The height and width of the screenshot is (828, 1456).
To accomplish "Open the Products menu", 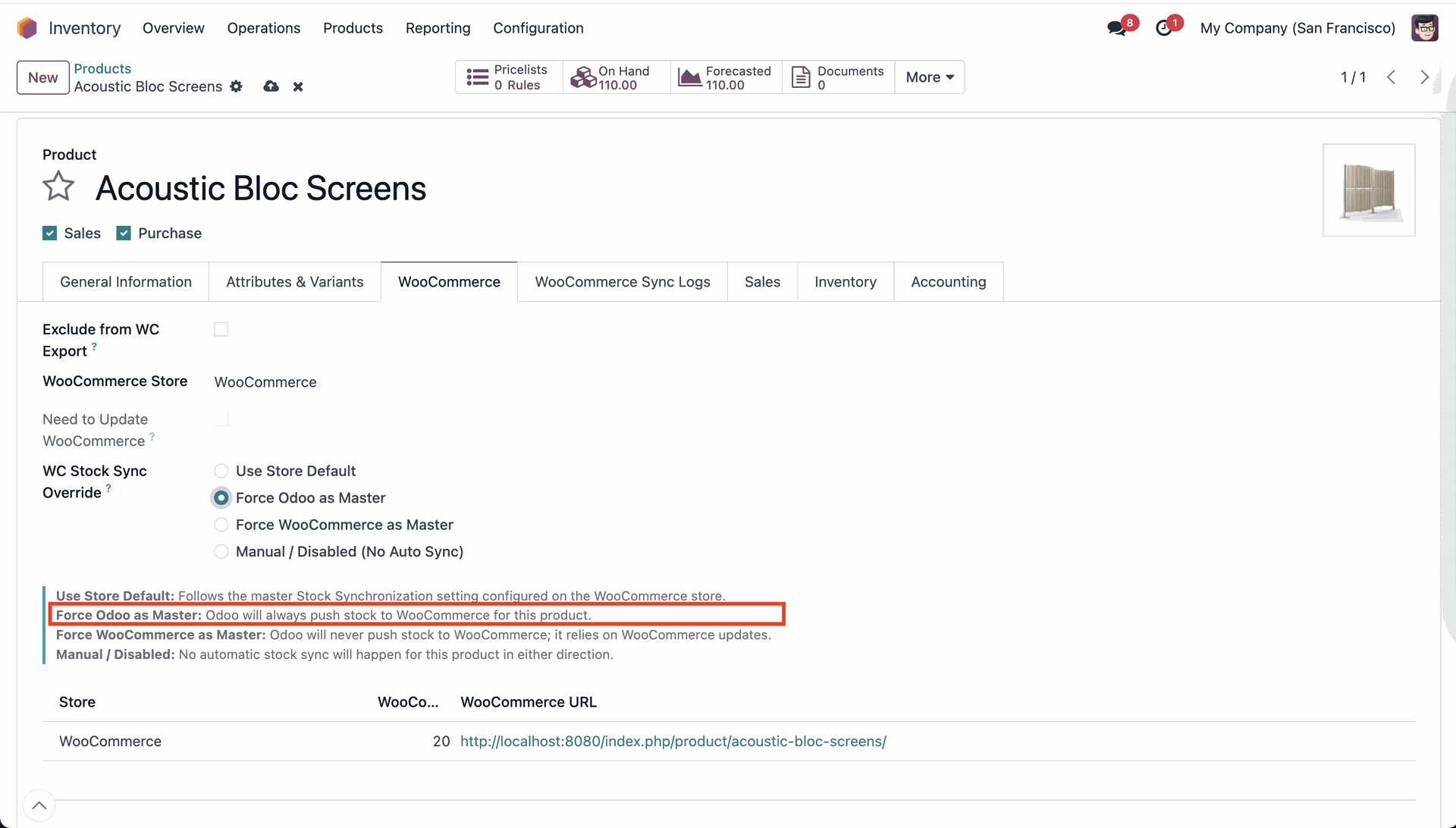I will (353, 28).
